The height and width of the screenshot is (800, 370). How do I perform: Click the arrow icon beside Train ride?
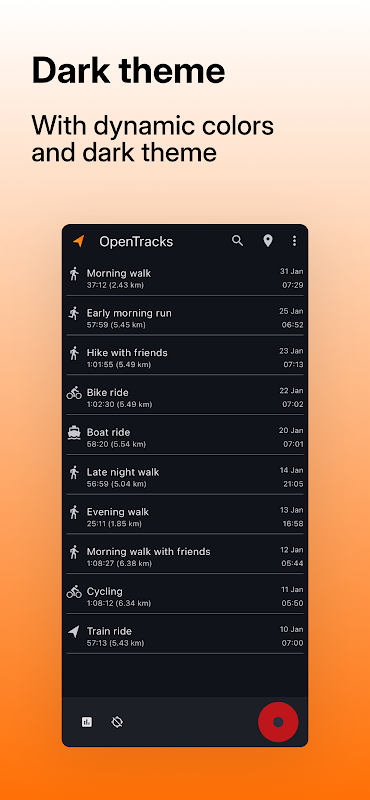pos(74,632)
